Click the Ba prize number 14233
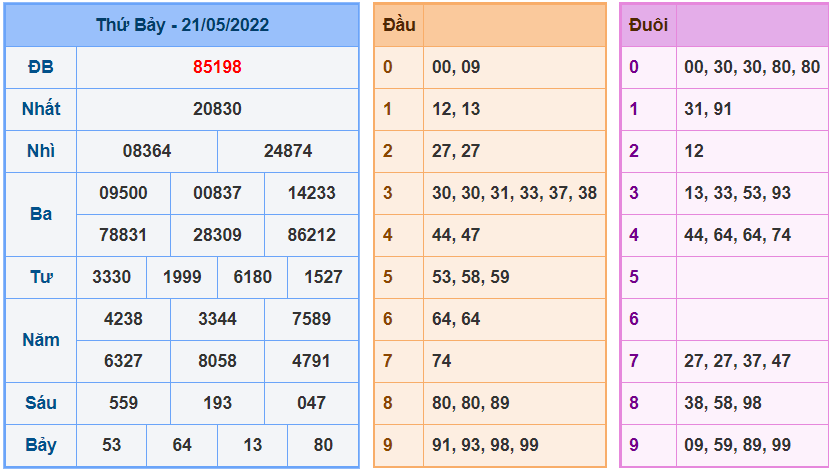The height and width of the screenshot is (469, 829). [x=311, y=193]
